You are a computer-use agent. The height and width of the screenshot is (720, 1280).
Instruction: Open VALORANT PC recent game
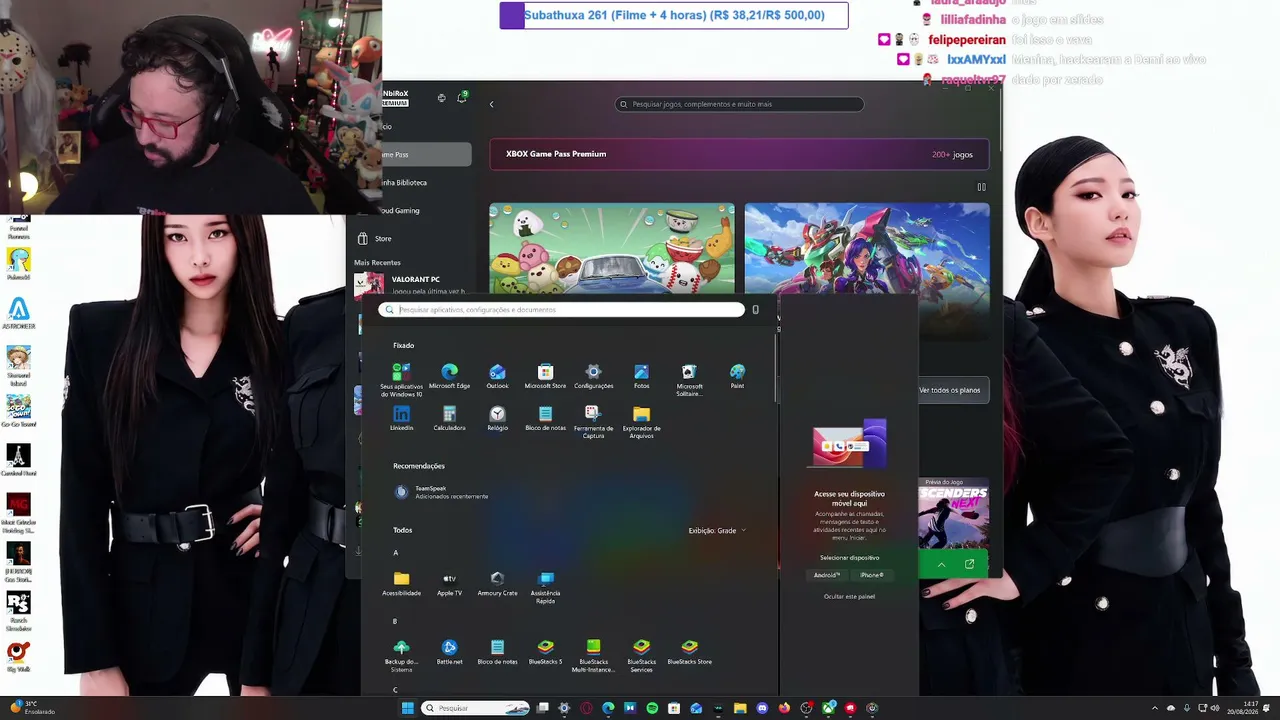pos(411,284)
